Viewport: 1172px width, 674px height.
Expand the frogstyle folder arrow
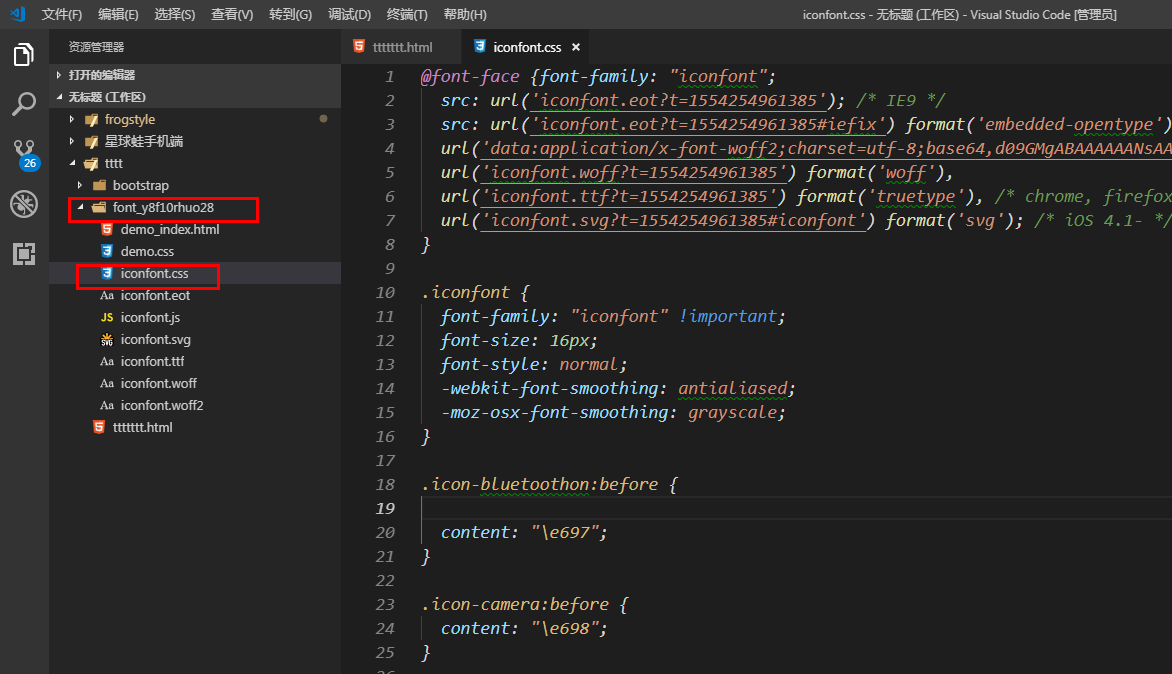(72, 119)
